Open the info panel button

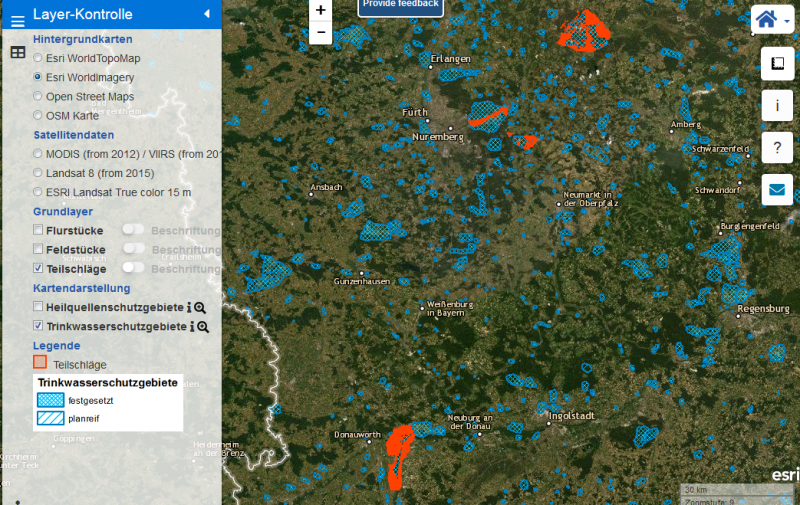pyautogui.click(x=777, y=105)
